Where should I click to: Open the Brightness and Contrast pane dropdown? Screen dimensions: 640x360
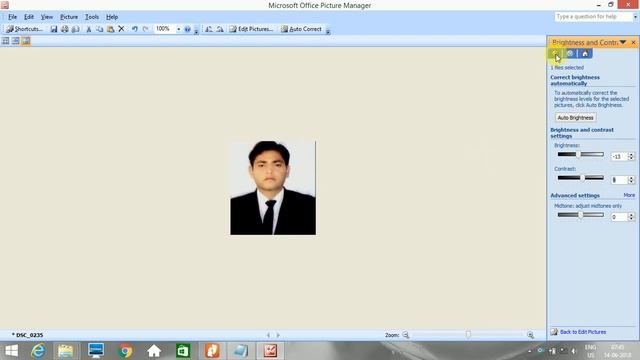pos(623,42)
